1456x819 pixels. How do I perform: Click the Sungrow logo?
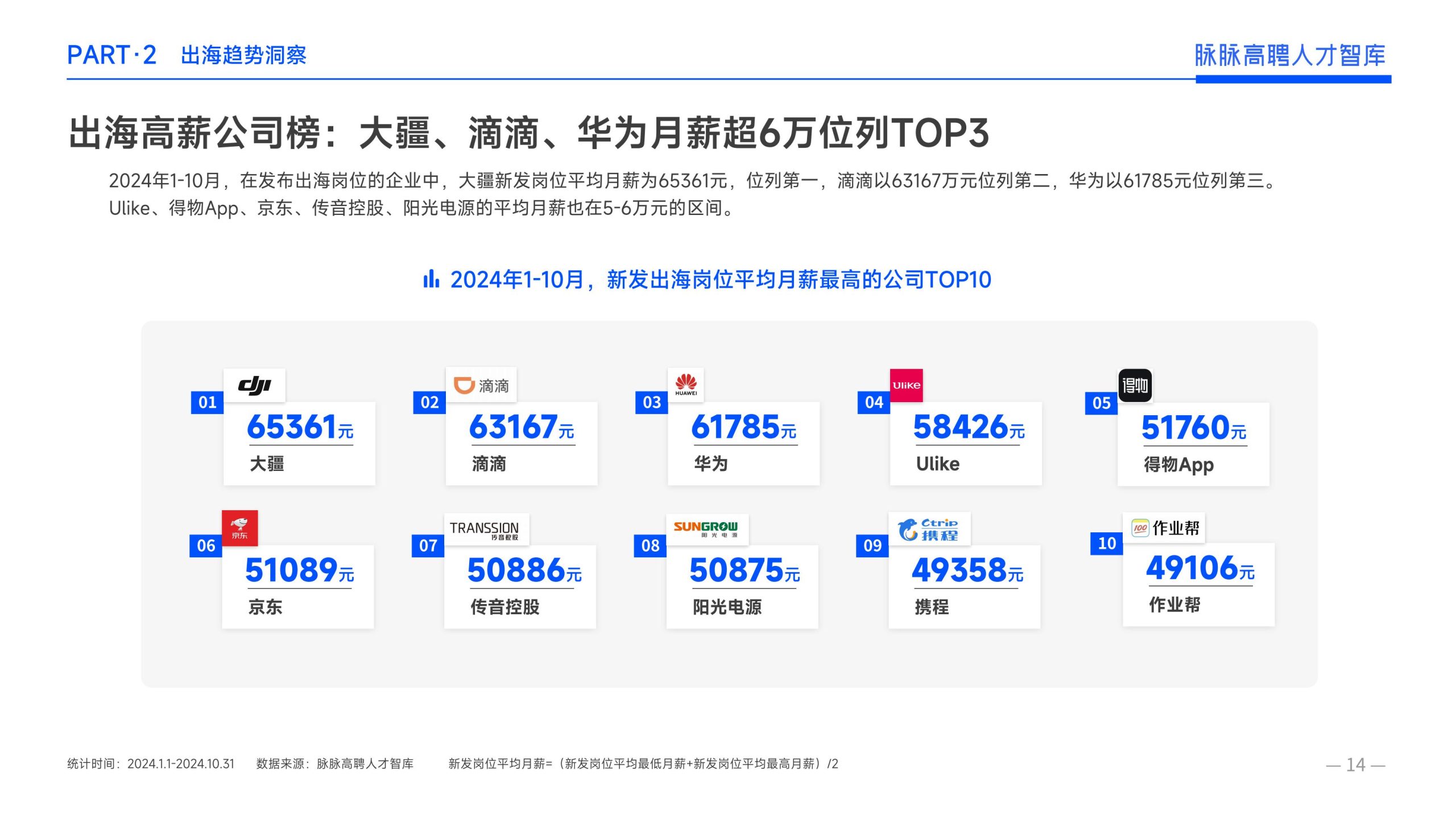tap(706, 529)
